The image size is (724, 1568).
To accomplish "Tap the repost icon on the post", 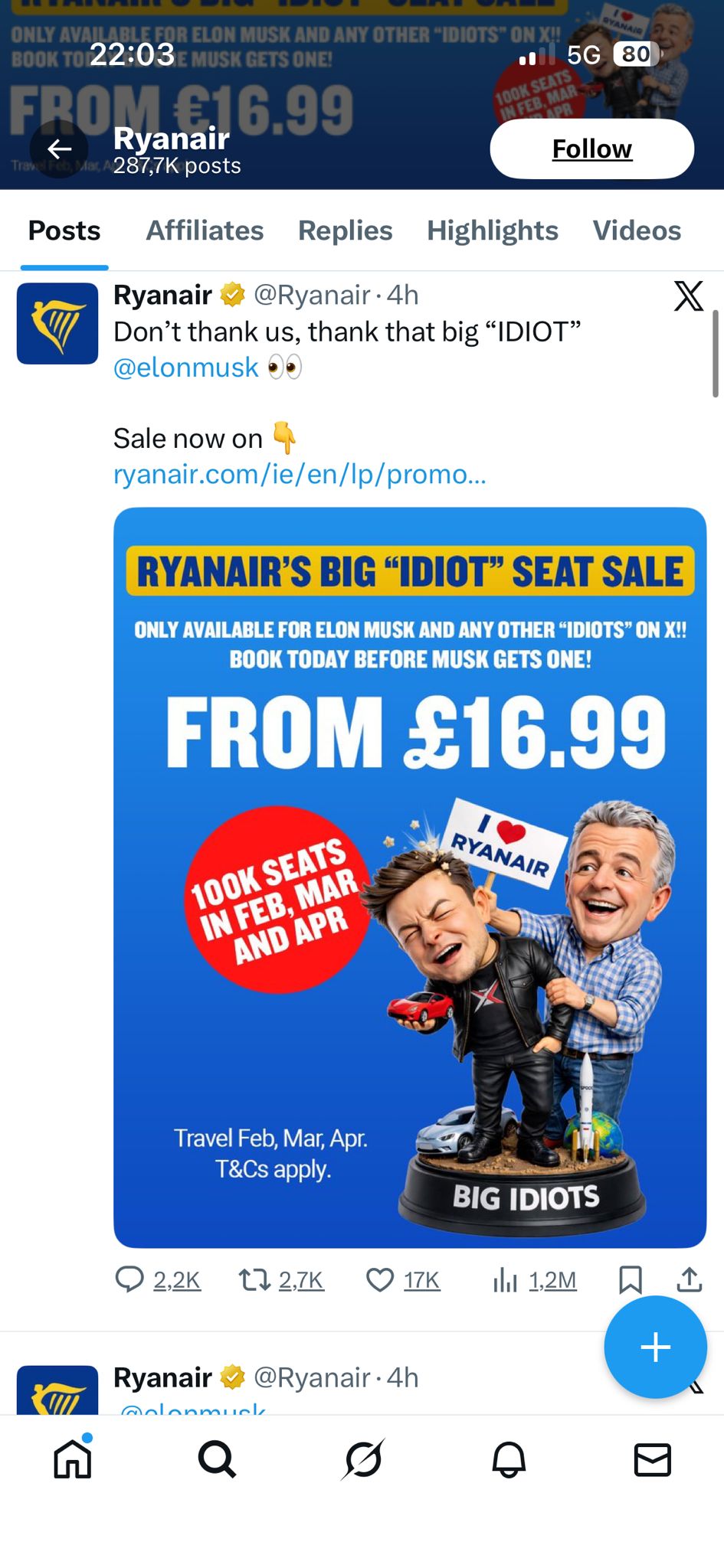I will [254, 1279].
